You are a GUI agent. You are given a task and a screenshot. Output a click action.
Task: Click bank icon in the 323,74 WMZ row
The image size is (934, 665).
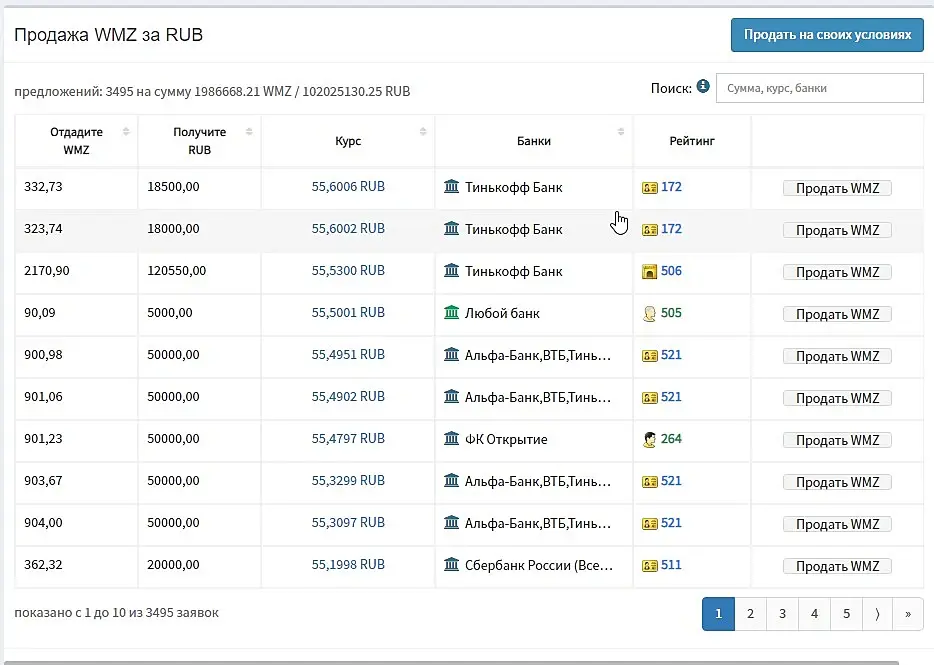pos(452,228)
